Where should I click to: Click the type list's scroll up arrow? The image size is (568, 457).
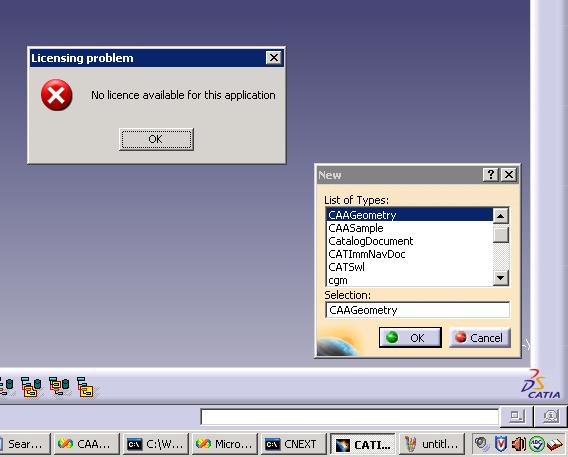(x=501, y=216)
